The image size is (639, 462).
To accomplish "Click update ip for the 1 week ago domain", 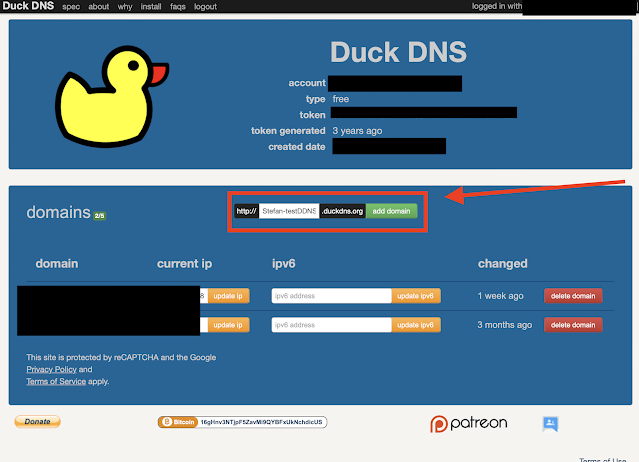I will 228,296.
